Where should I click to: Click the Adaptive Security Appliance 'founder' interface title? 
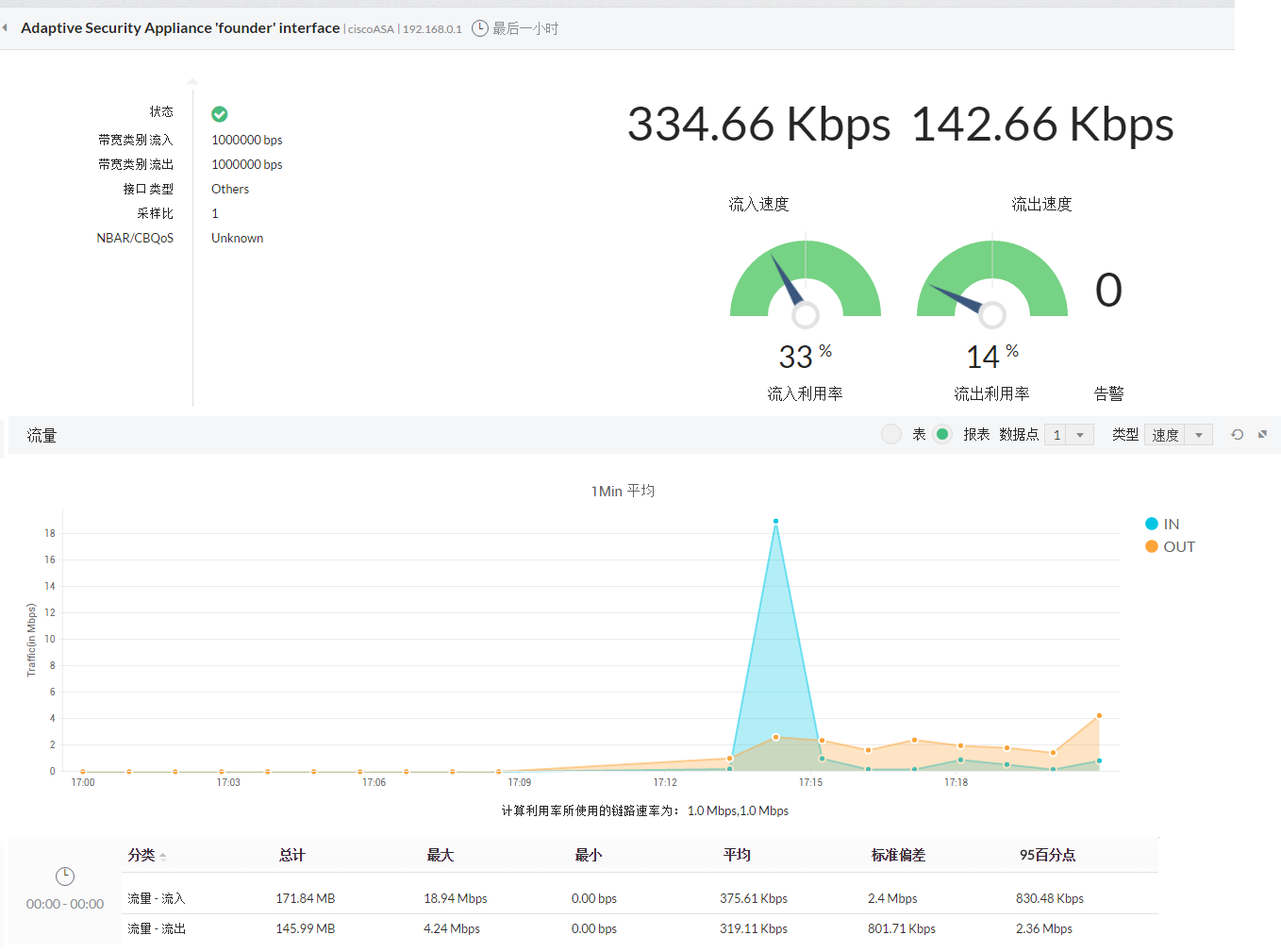(180, 28)
